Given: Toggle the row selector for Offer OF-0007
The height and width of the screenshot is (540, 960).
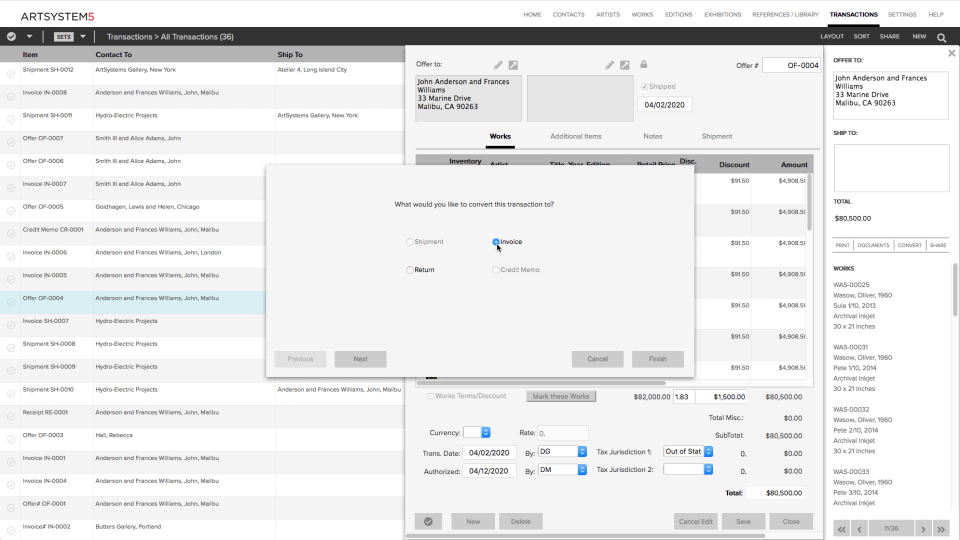Looking at the screenshot, I should coord(11,142).
